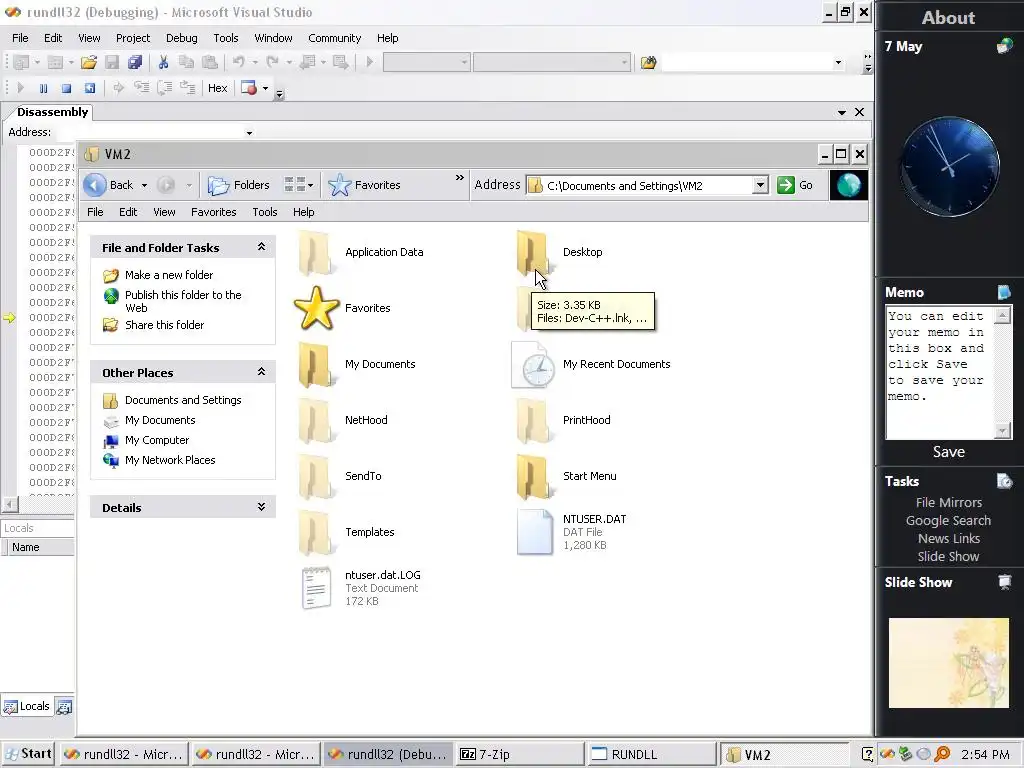Open the File menu in Visual Studio
This screenshot has height=768, width=1024.
tap(20, 38)
